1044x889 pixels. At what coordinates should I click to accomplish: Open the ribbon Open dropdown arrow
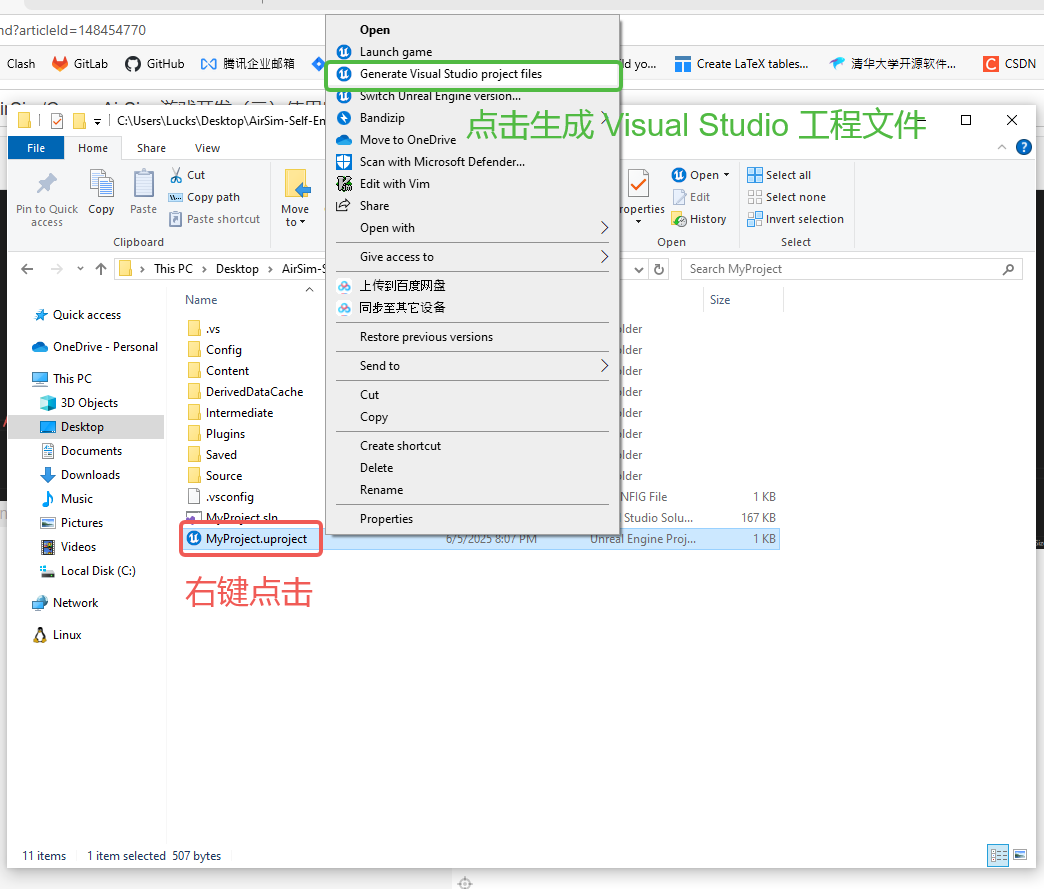(x=726, y=175)
